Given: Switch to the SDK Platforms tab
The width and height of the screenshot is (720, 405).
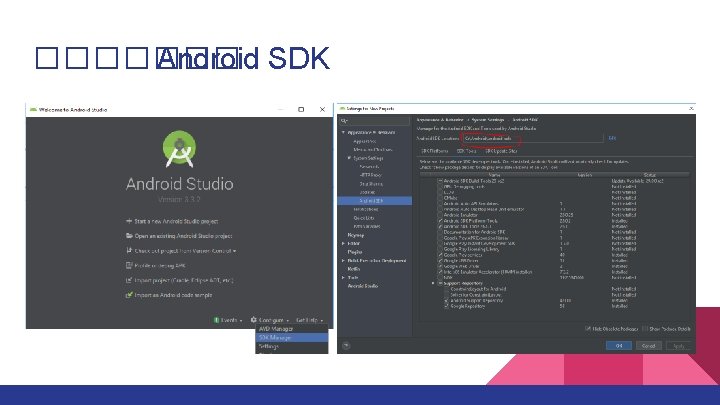Looking at the screenshot, I should [434, 151].
